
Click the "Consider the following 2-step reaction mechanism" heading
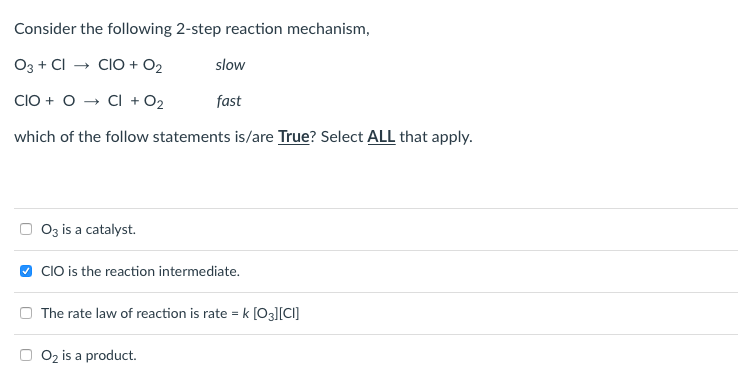click(192, 29)
